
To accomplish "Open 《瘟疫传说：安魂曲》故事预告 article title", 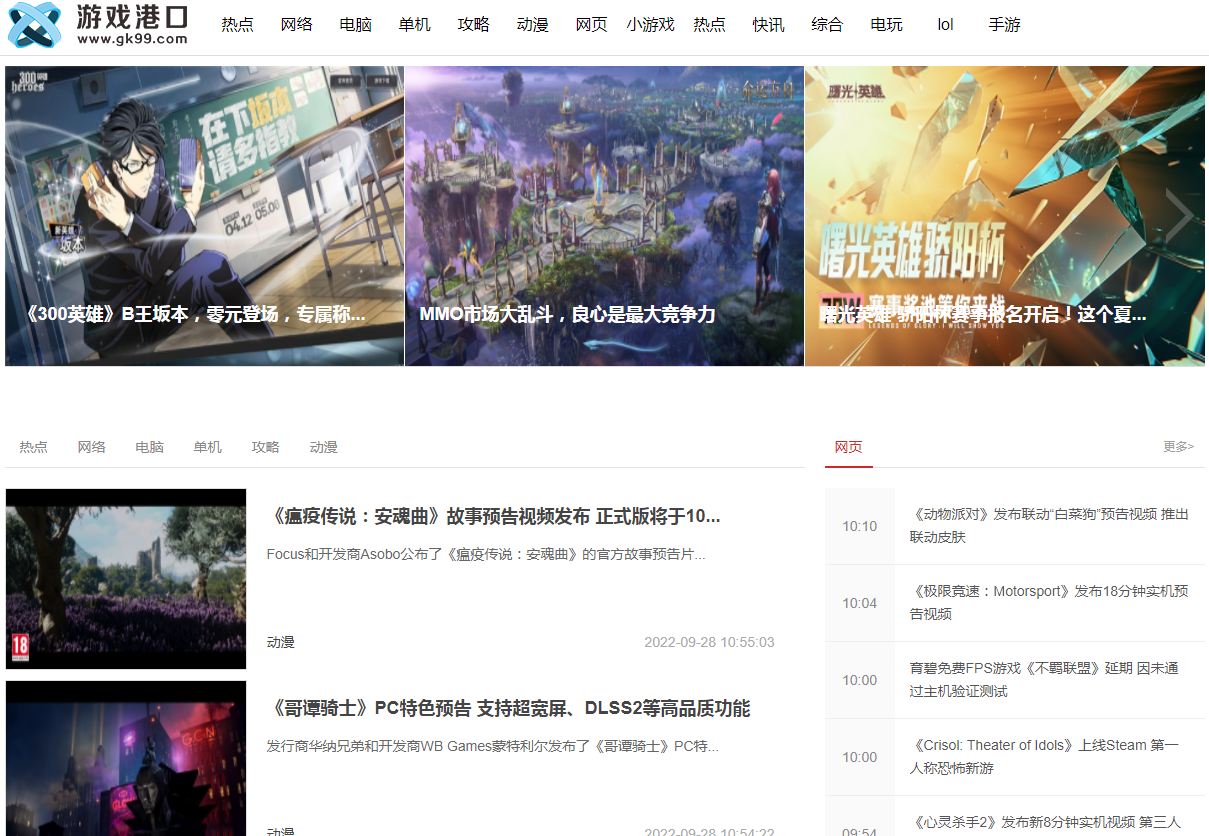I will coord(494,516).
